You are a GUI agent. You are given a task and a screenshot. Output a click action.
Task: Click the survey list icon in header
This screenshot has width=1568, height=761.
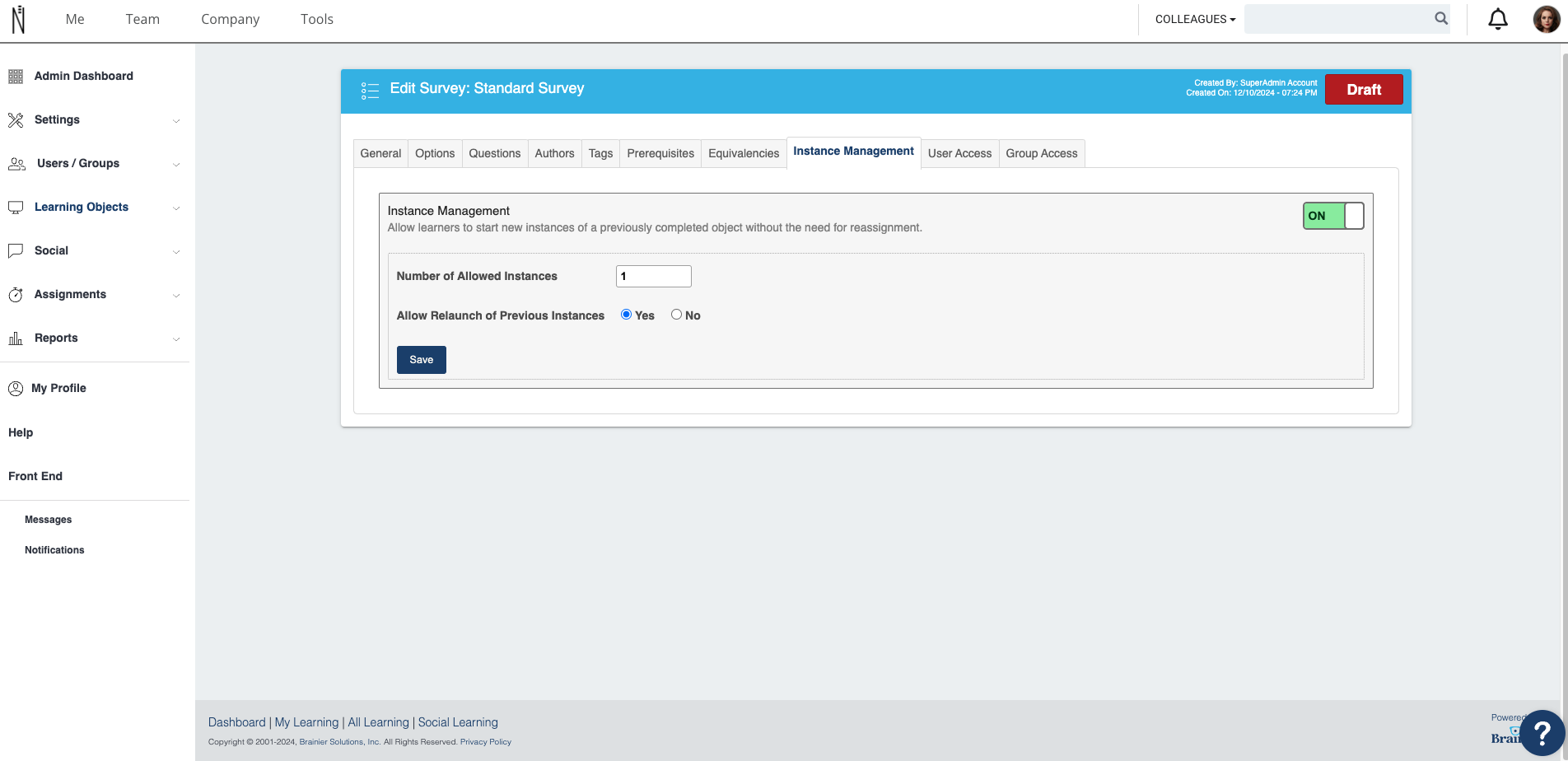click(x=370, y=91)
